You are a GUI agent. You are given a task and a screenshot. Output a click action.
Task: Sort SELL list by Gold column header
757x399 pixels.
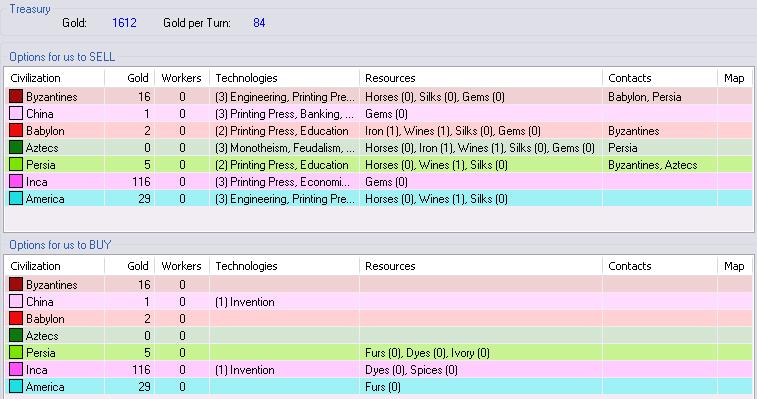click(x=129, y=78)
